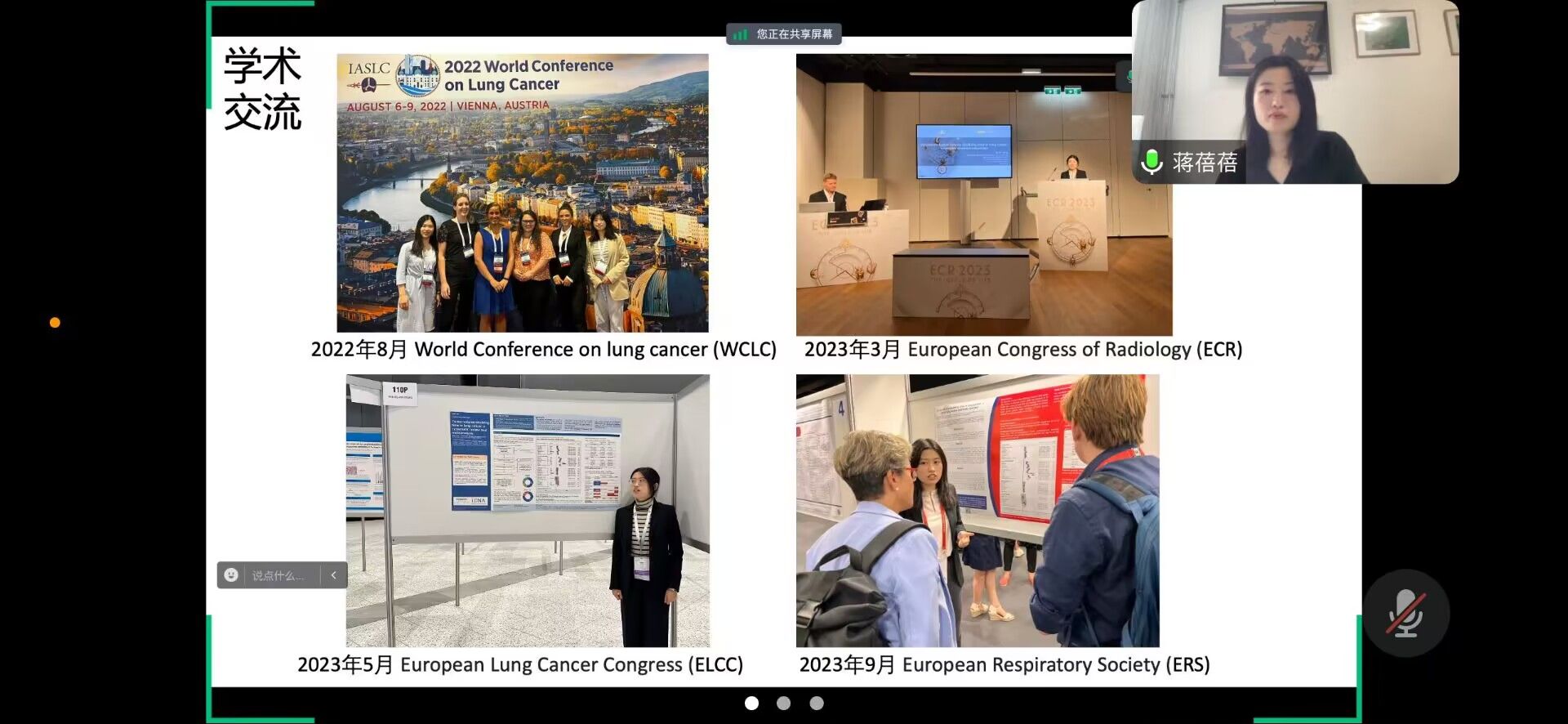This screenshot has width=1568, height=724.
Task: Jump to the third page indicator dot
Action: click(x=816, y=703)
